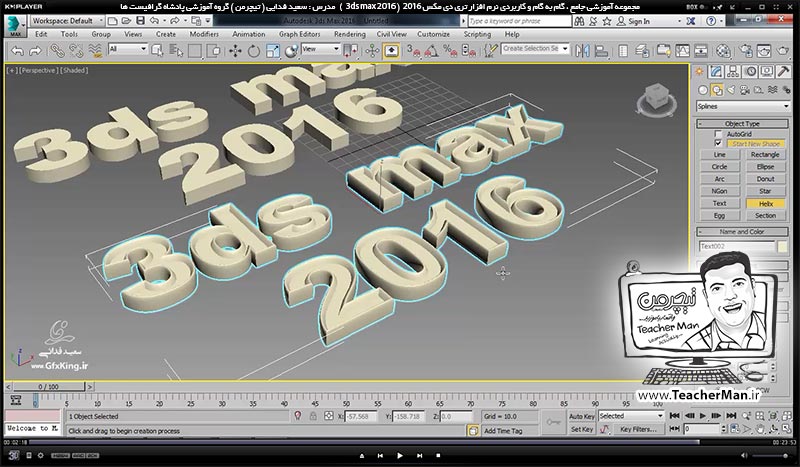Open the key filter Selected dropdown
The width and height of the screenshot is (800, 467).
tap(631, 416)
